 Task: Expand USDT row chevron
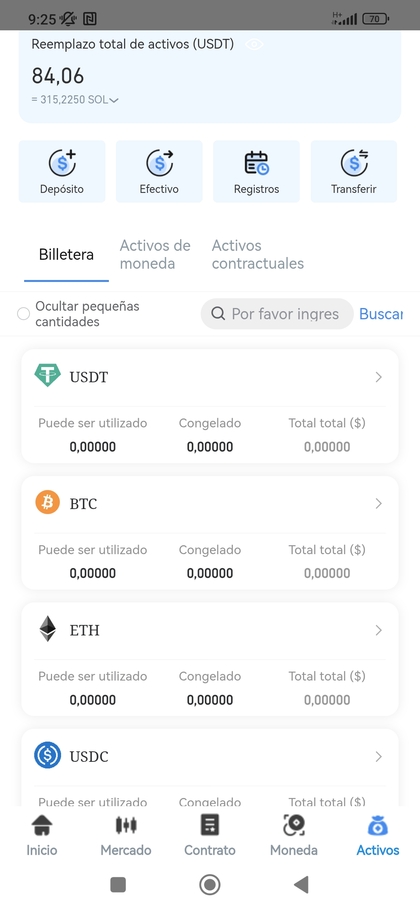point(378,377)
